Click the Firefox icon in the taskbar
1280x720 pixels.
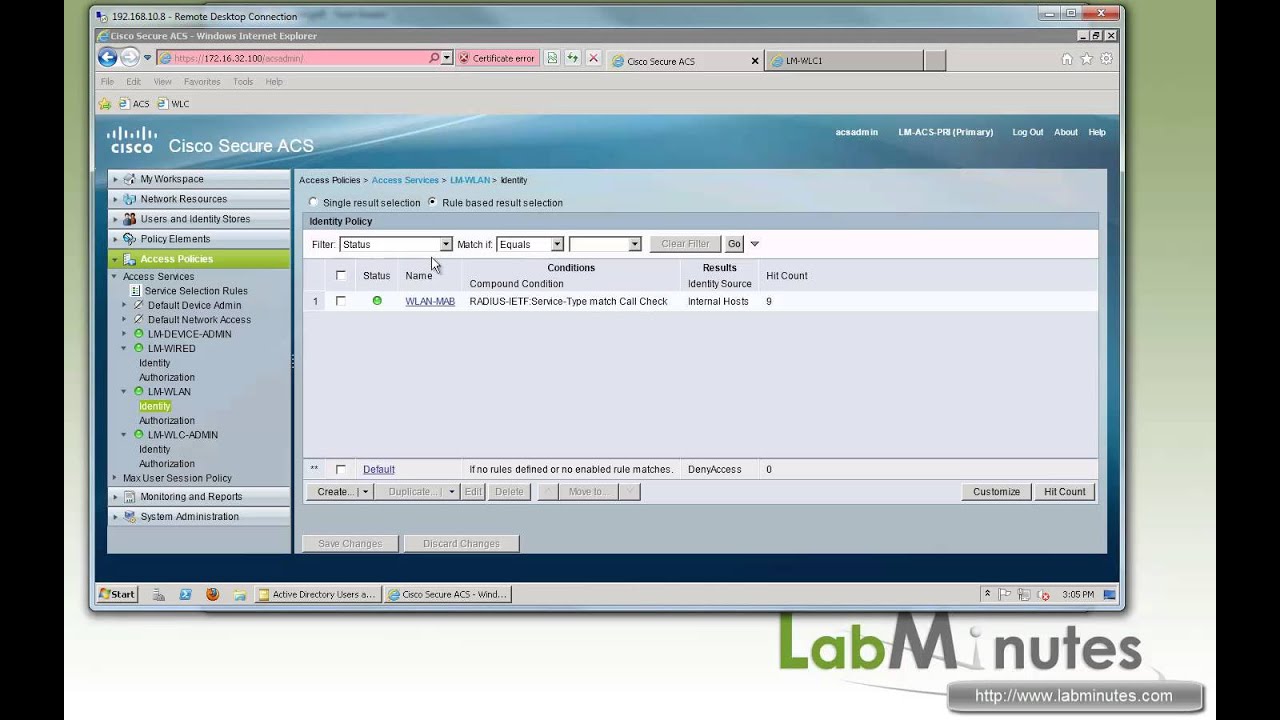[212, 594]
